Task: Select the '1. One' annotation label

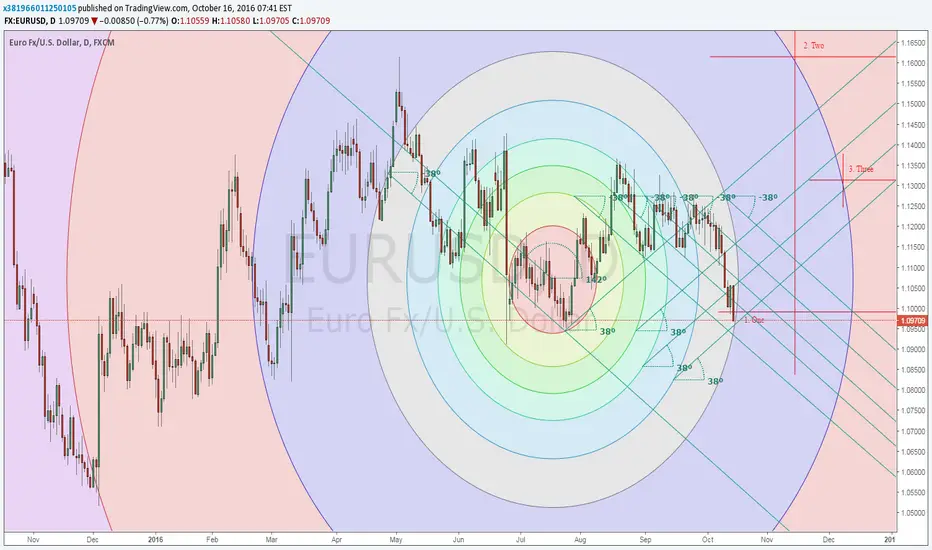Action: pyautogui.click(x=754, y=320)
